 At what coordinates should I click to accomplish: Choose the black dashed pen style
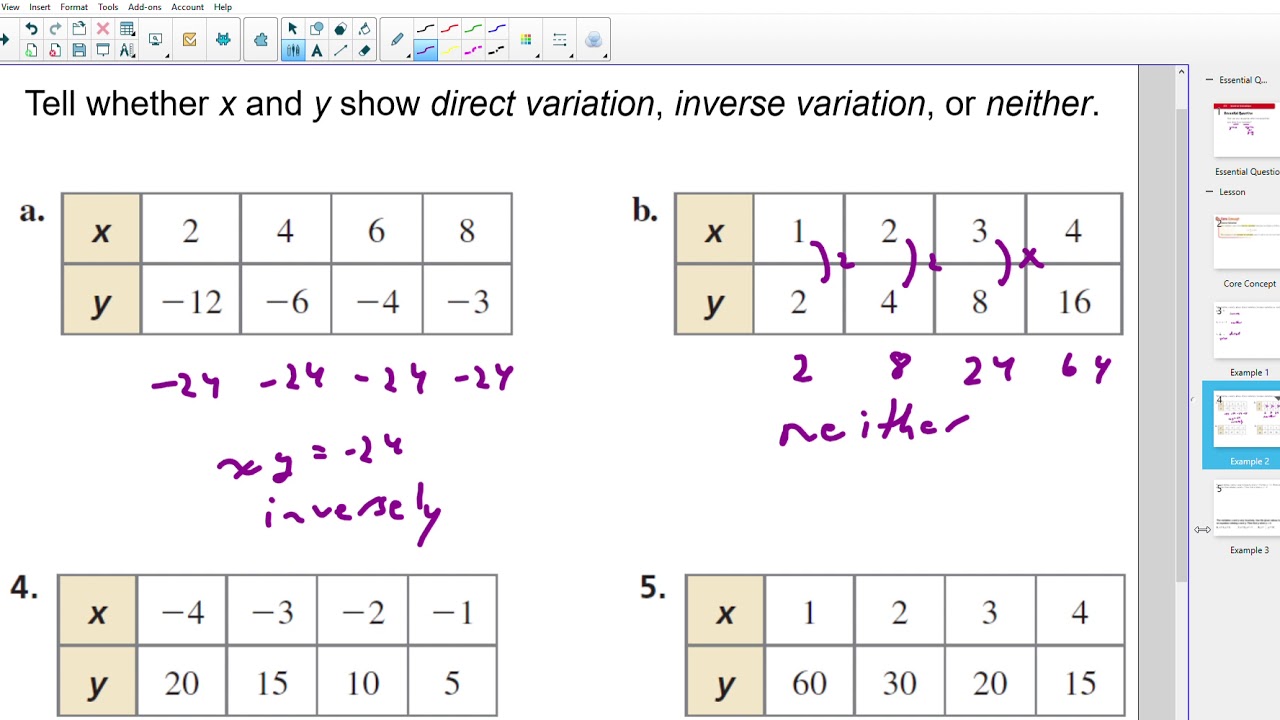coord(497,50)
